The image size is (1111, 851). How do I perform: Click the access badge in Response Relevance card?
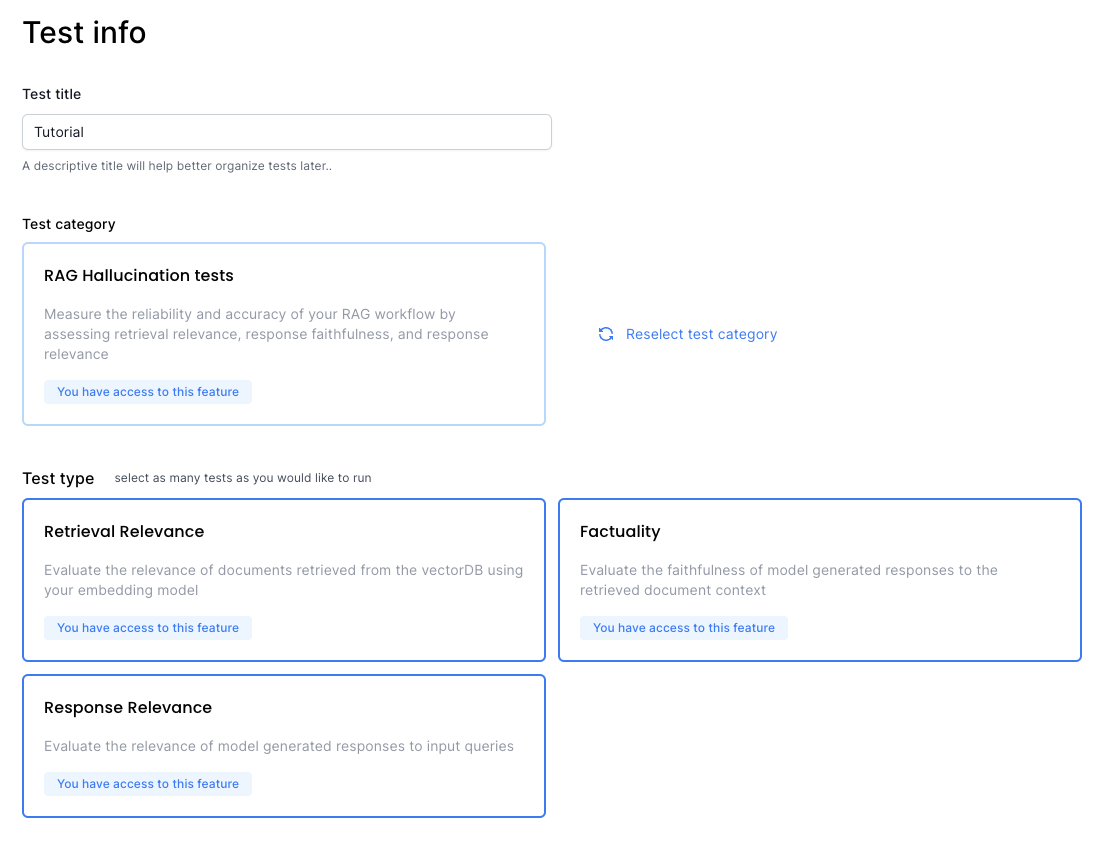click(148, 784)
